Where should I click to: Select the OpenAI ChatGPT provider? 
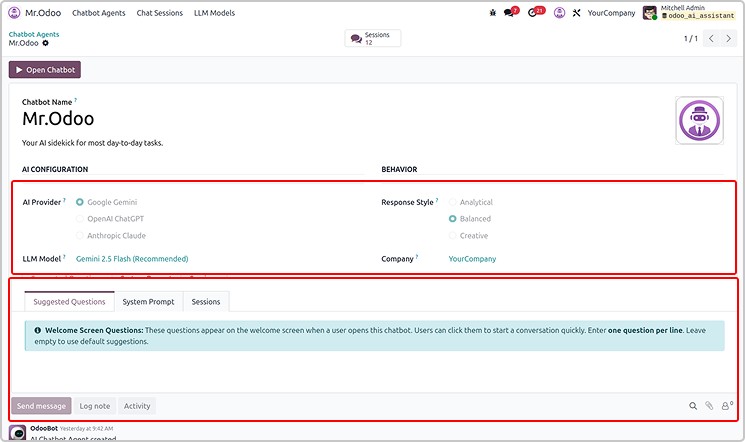[80, 219]
